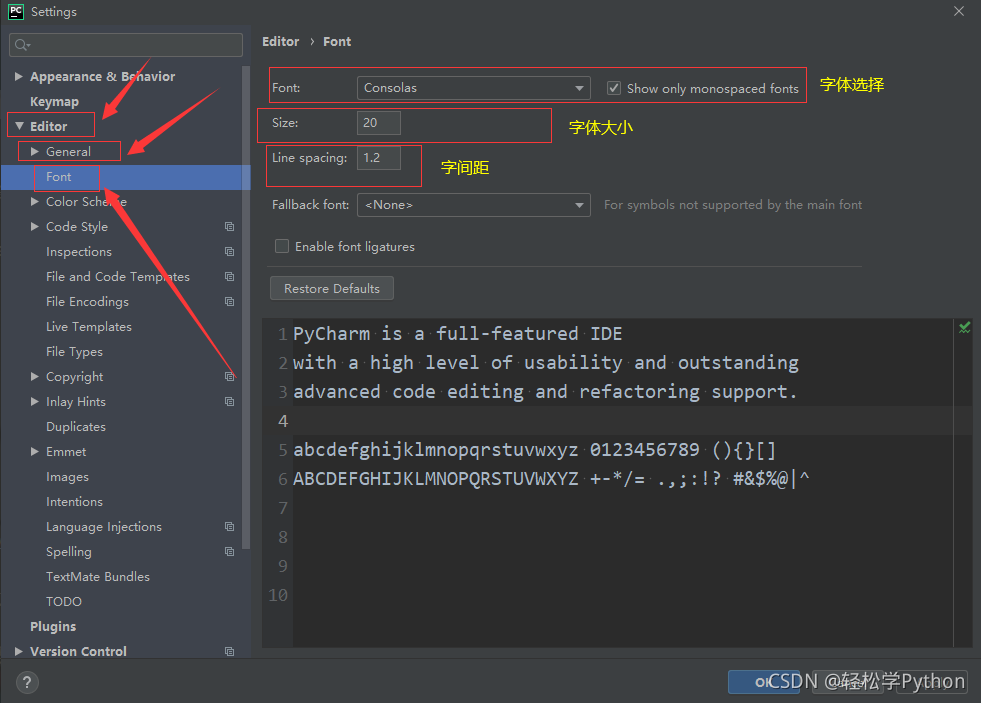Click preview line 1 text 'PyCharm is a full-featured IDE'
The image size is (981, 703).
(457, 334)
